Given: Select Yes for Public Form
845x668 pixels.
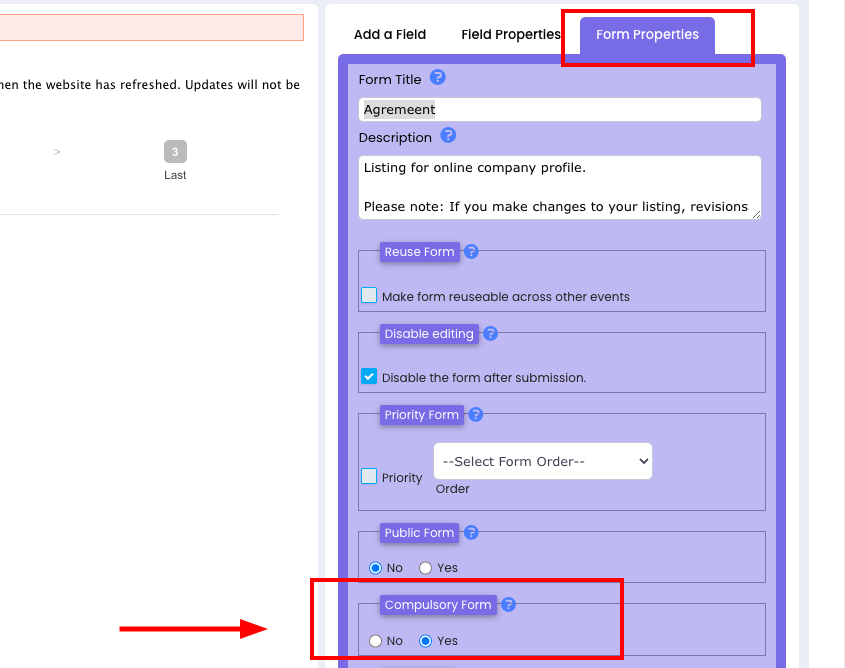Looking at the screenshot, I should point(426,568).
